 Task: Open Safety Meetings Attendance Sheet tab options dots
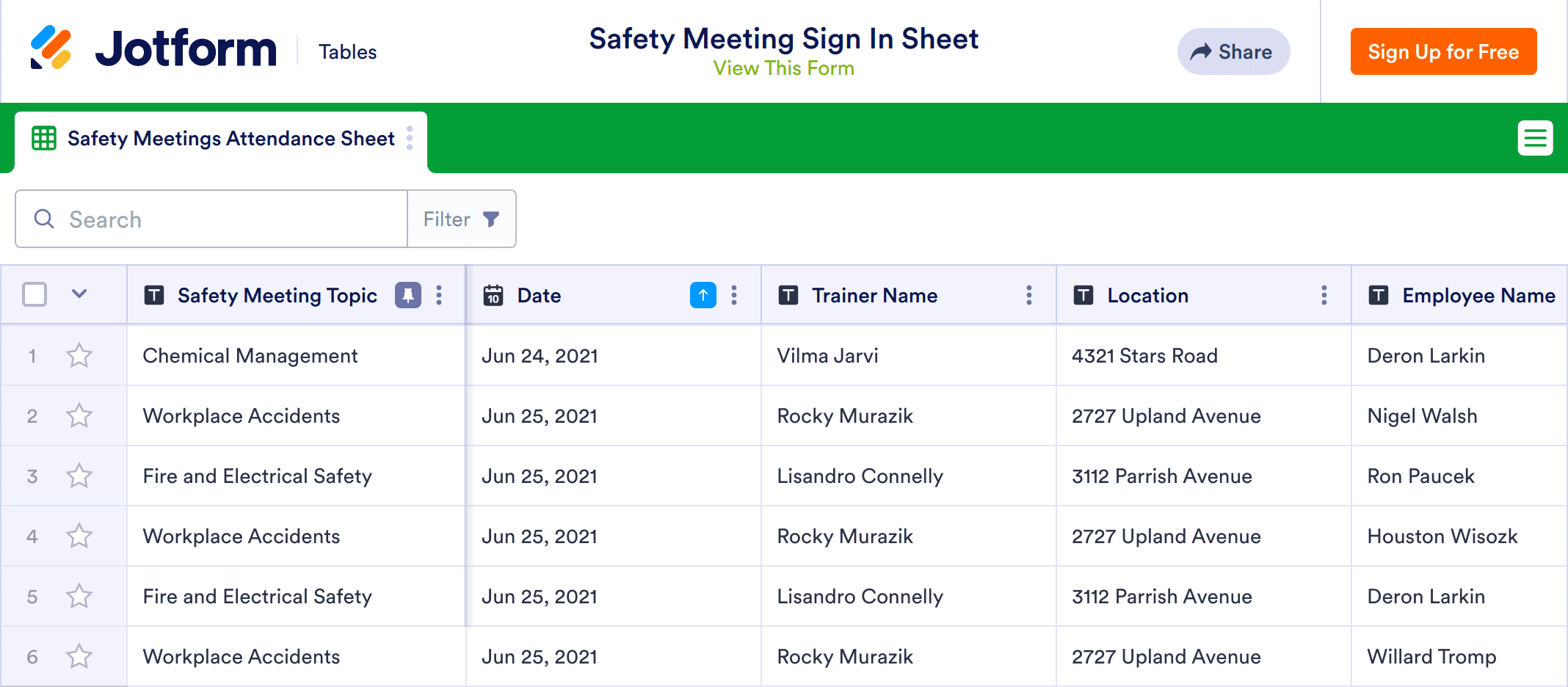tap(410, 138)
